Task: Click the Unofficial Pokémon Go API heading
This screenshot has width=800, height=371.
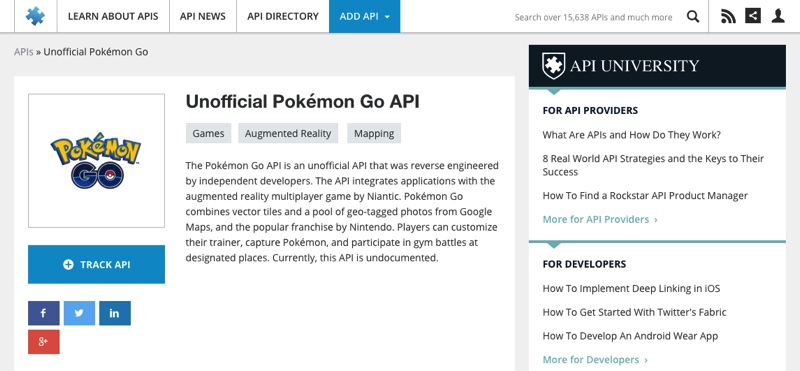Action: tap(303, 102)
